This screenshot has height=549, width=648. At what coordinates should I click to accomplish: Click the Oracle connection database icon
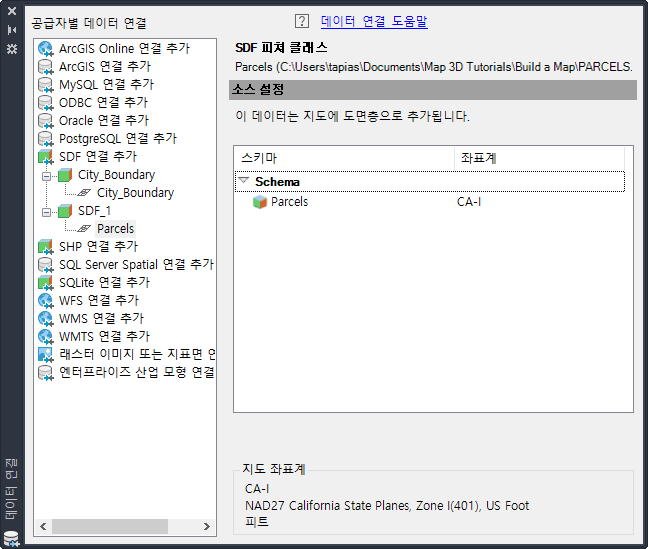point(45,121)
